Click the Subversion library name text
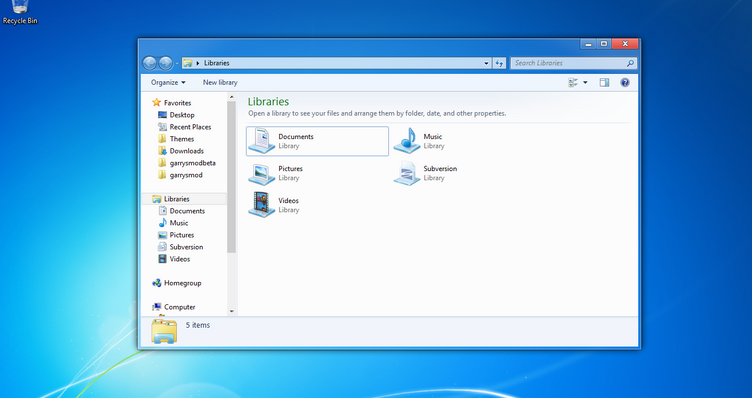This screenshot has width=752, height=398. tap(440, 169)
